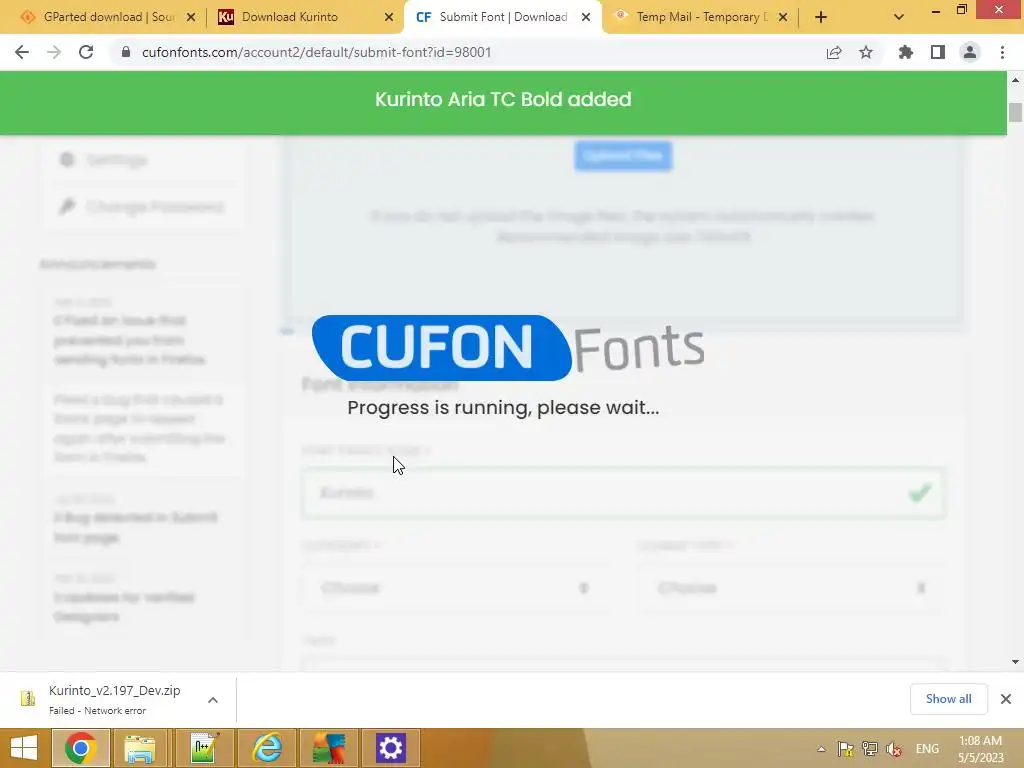Click the Font Family Name field

coord(623,493)
